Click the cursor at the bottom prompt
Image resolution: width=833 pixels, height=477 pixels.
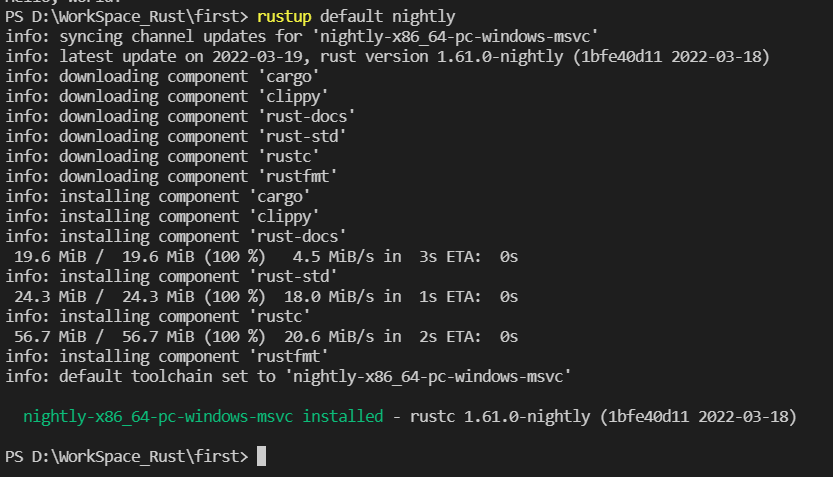coord(261,456)
